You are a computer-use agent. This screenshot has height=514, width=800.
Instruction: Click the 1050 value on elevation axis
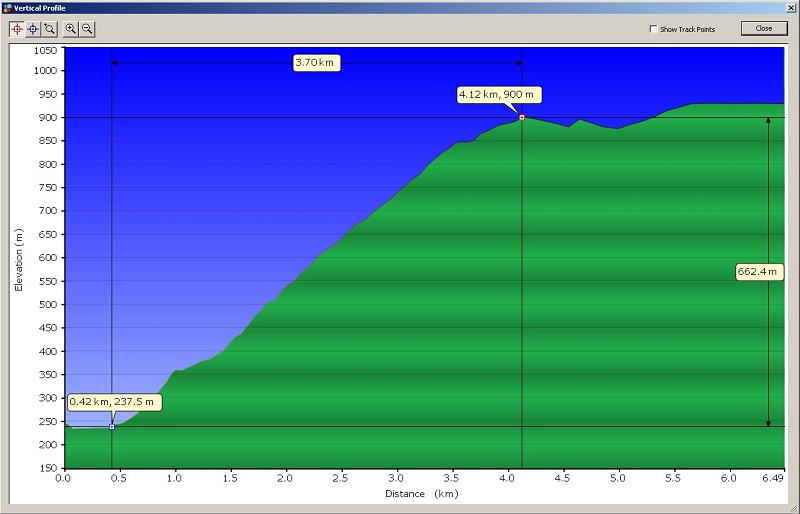coord(46,50)
